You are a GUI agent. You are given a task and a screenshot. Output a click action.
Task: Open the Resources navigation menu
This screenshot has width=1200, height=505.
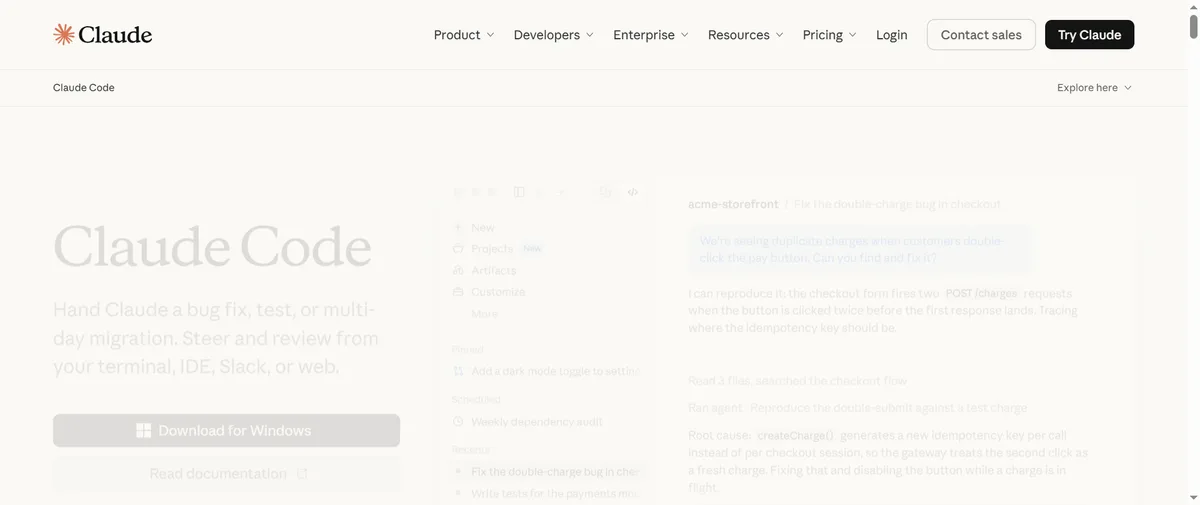[746, 35]
